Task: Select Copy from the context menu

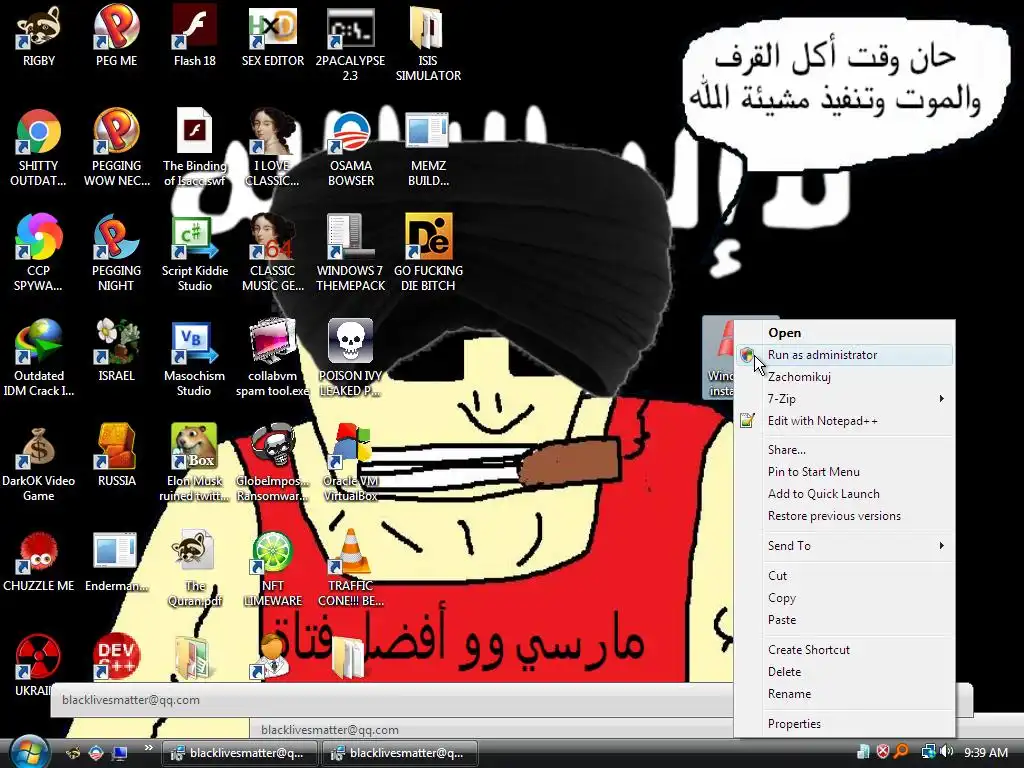Action: click(x=844, y=598)
